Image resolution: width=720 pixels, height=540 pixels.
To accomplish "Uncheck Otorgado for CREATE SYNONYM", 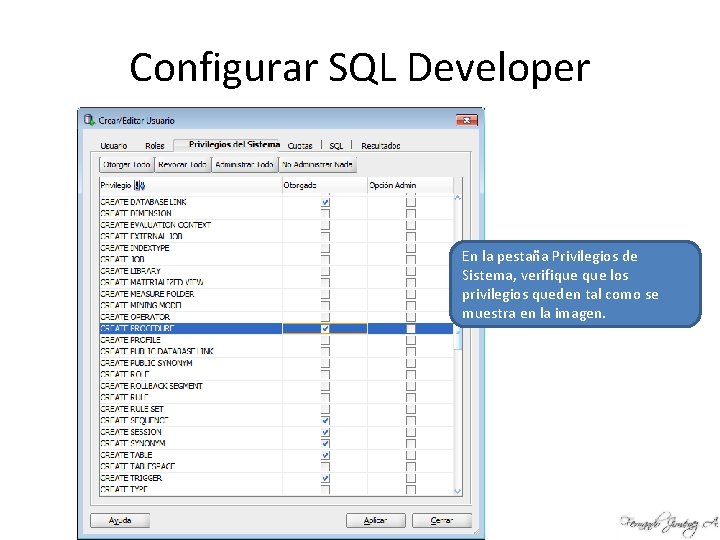I will 325,444.
